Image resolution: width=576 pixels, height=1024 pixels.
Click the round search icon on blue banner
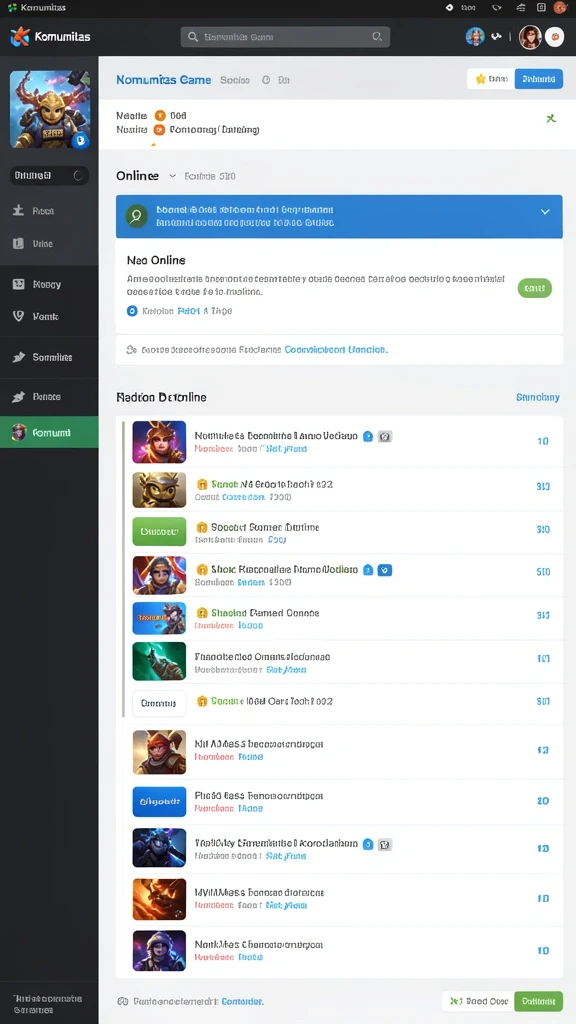click(136, 216)
